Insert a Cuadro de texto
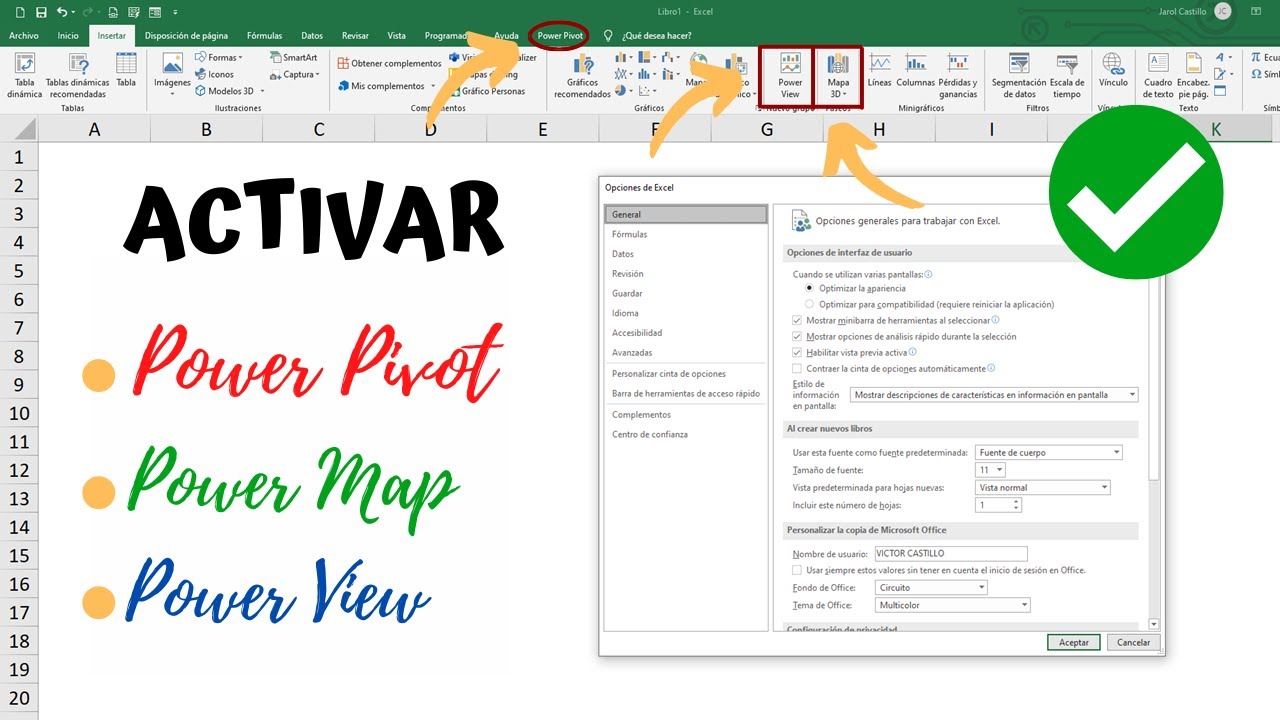 pos(1158,75)
